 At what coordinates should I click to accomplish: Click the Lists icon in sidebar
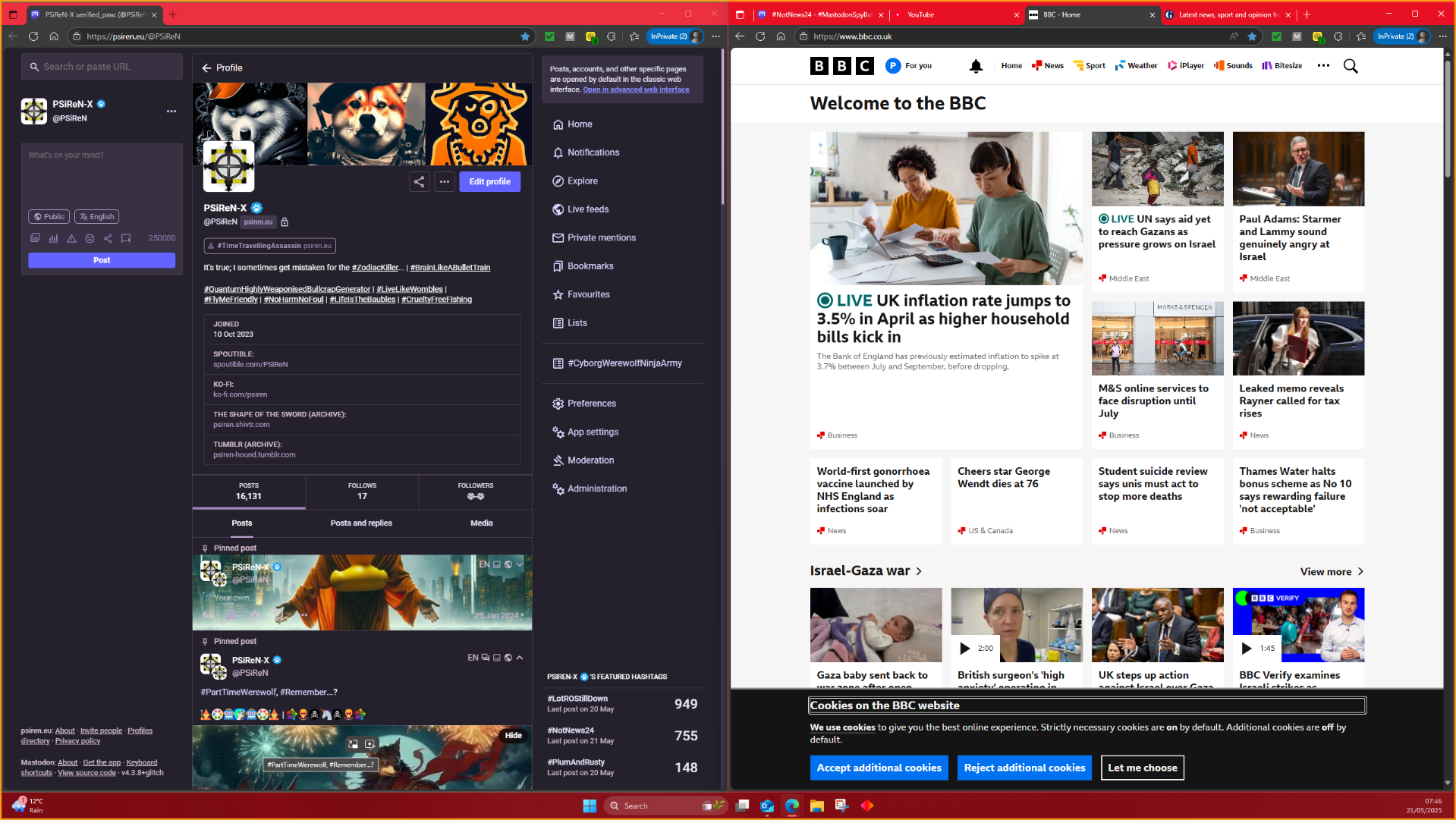point(558,323)
